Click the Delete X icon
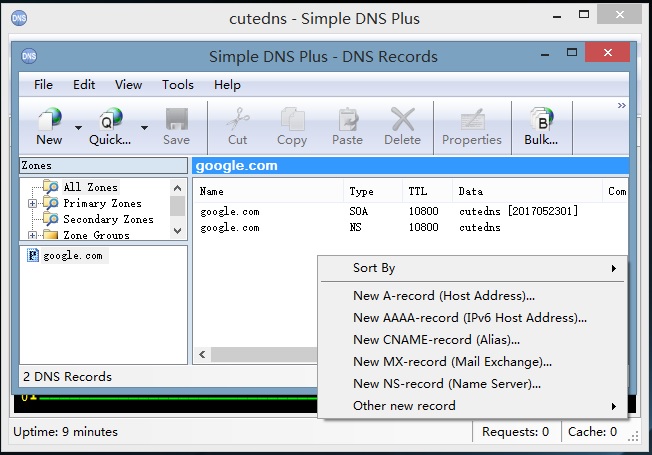The image size is (652, 455). pos(403,119)
